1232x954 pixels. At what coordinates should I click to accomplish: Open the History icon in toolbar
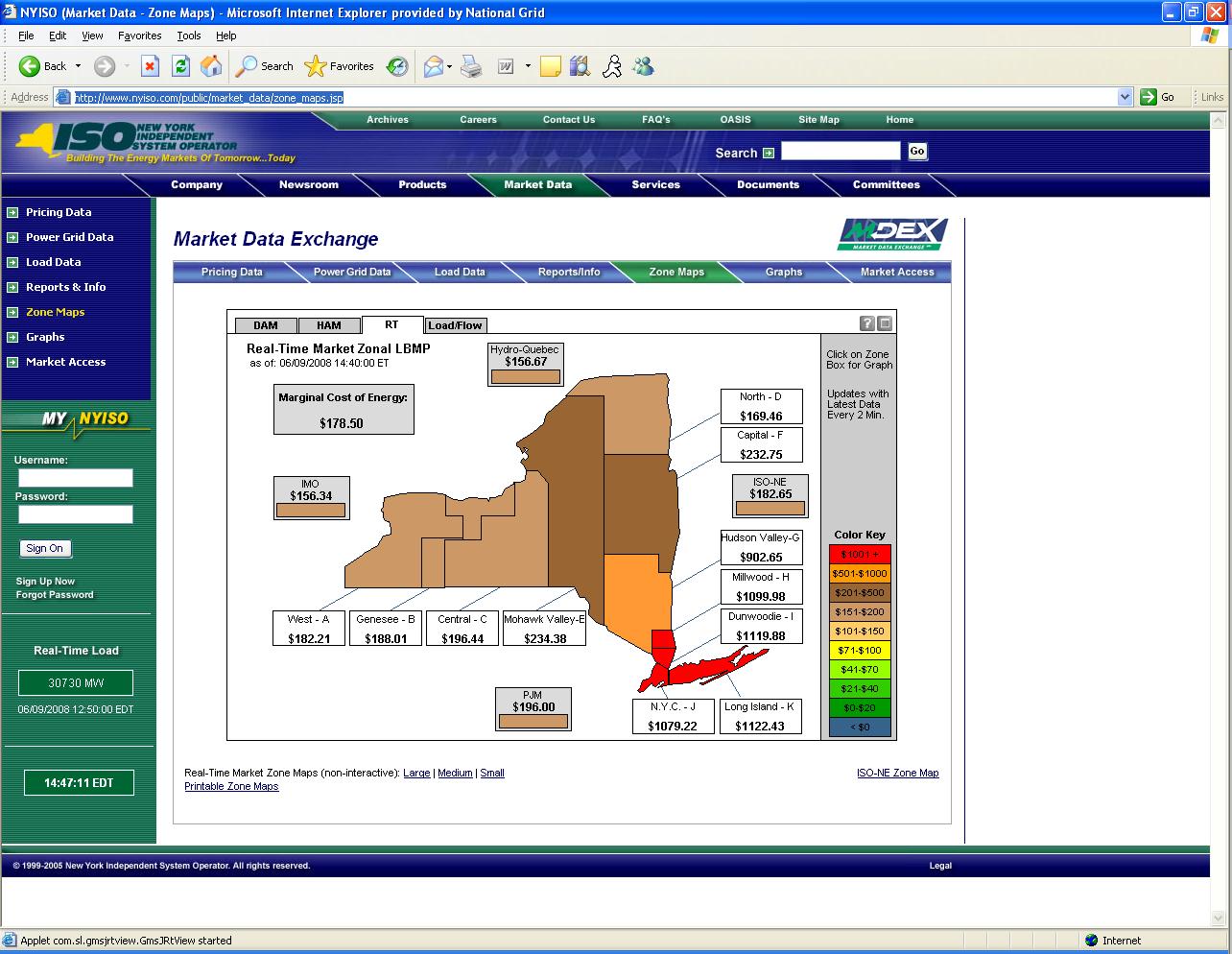[396, 66]
